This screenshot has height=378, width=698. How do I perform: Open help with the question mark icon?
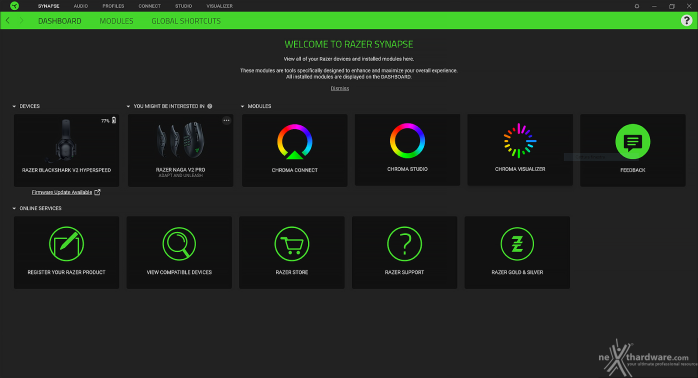(x=686, y=20)
